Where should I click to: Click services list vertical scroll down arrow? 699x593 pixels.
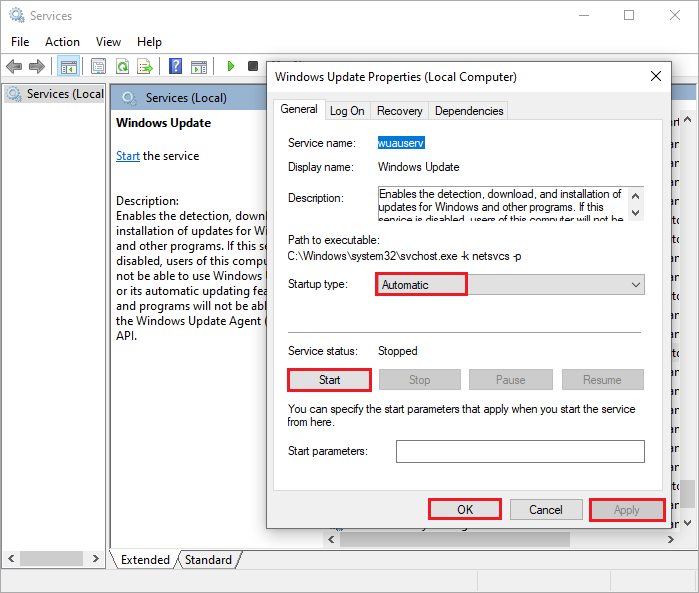(687, 523)
